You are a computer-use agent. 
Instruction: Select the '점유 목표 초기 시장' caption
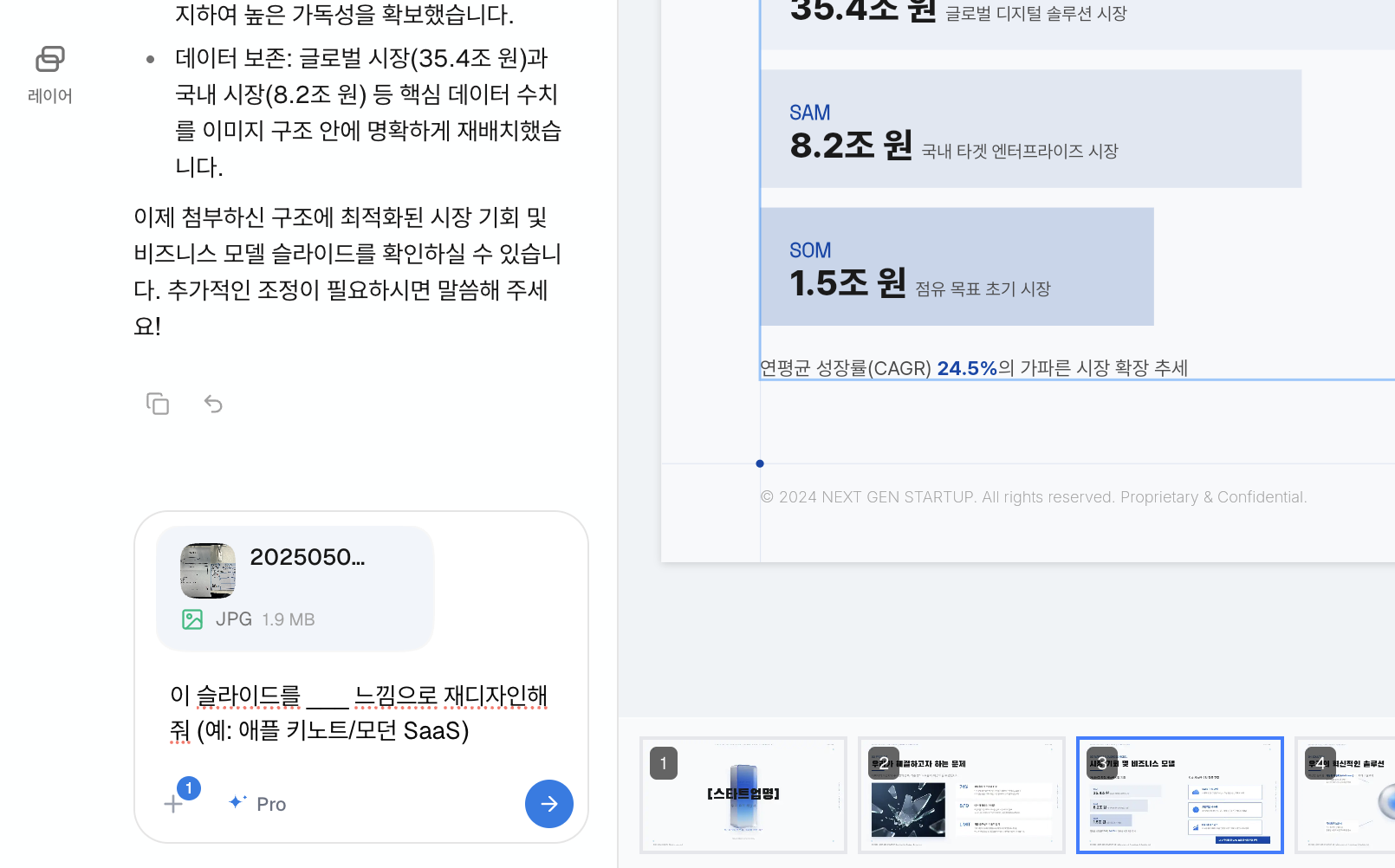coord(983,289)
